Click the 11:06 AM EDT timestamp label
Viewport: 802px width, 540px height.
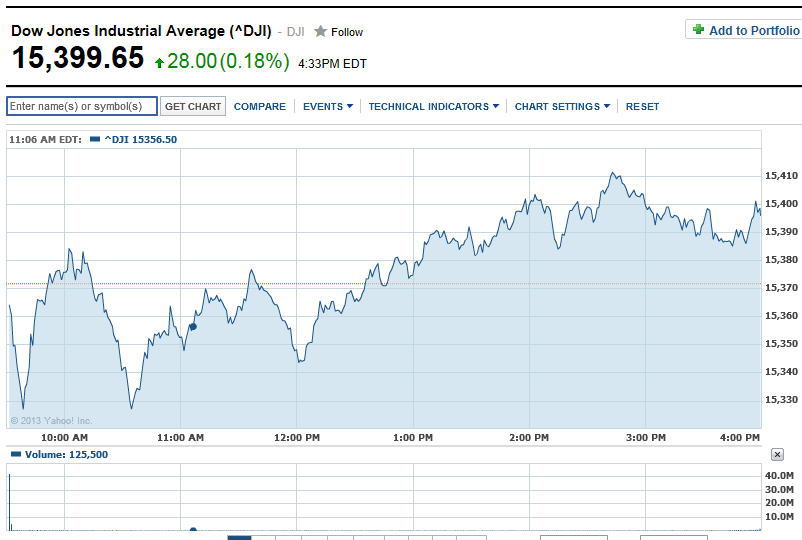coord(45,139)
